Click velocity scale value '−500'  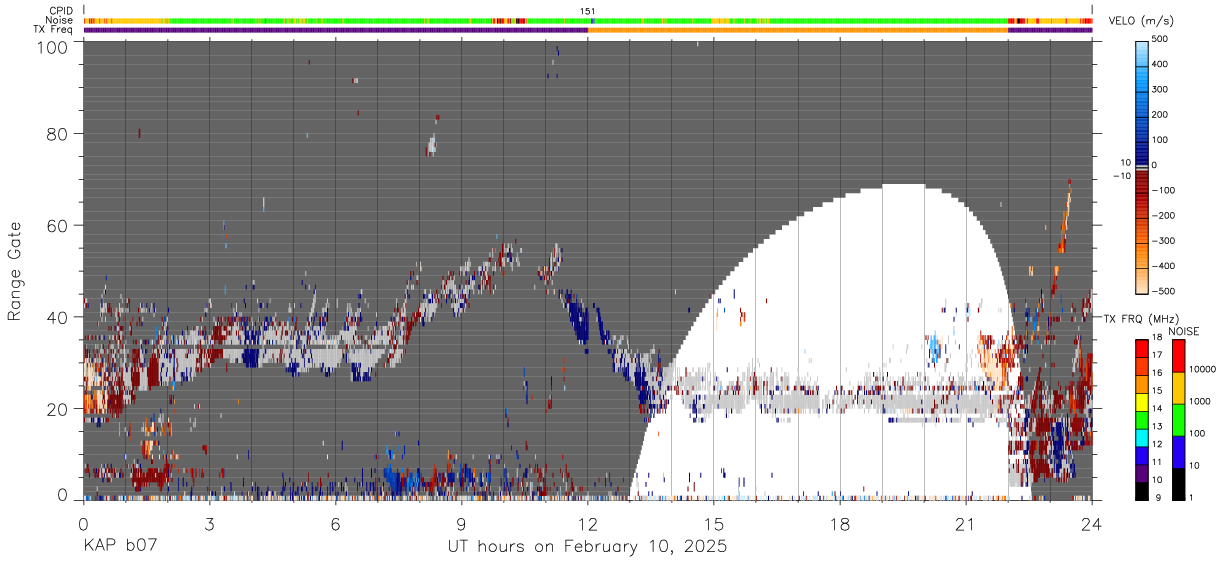click(x=1162, y=291)
